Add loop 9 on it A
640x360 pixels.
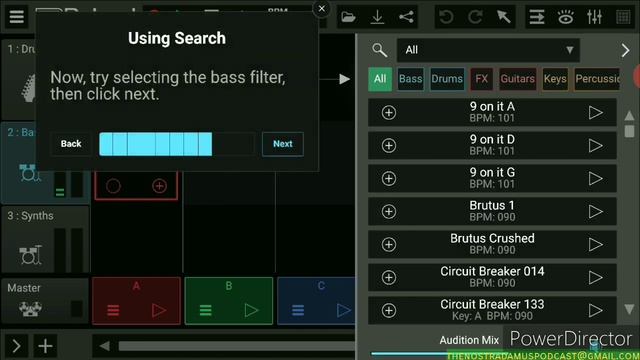[389, 113]
